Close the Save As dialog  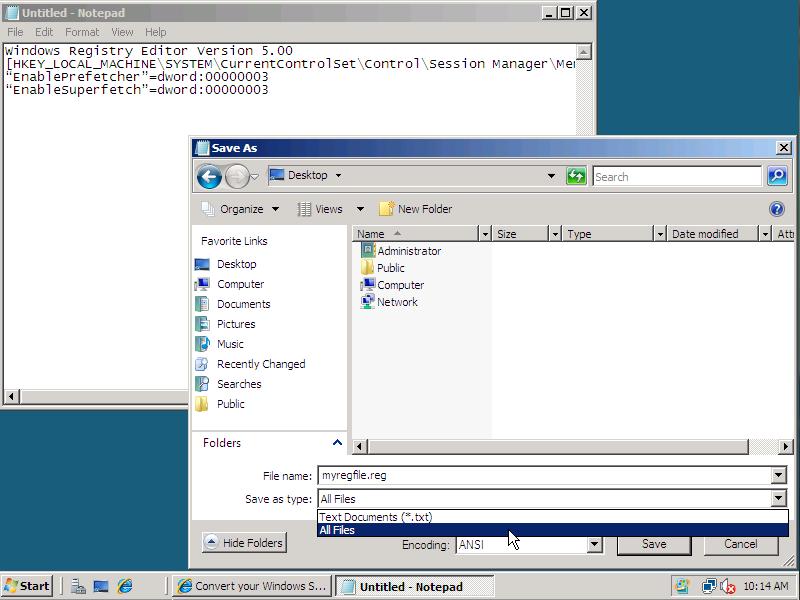pos(783,148)
